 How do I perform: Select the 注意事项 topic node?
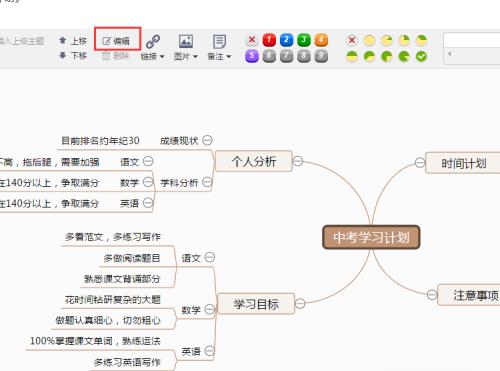(x=469, y=295)
